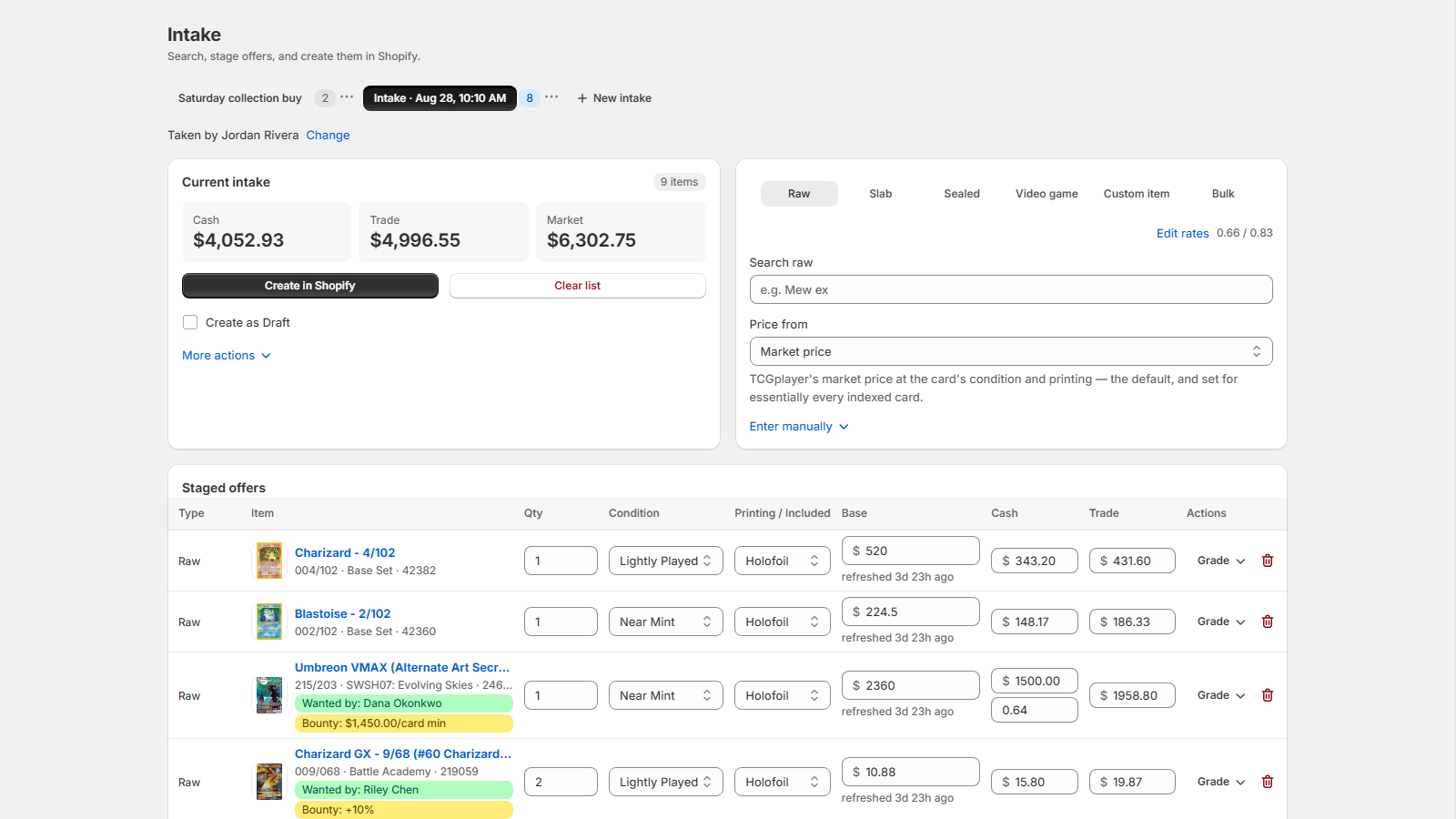1456x819 pixels.
Task: Click the Charizard GX trade 19.87 field
Action: (x=1132, y=782)
